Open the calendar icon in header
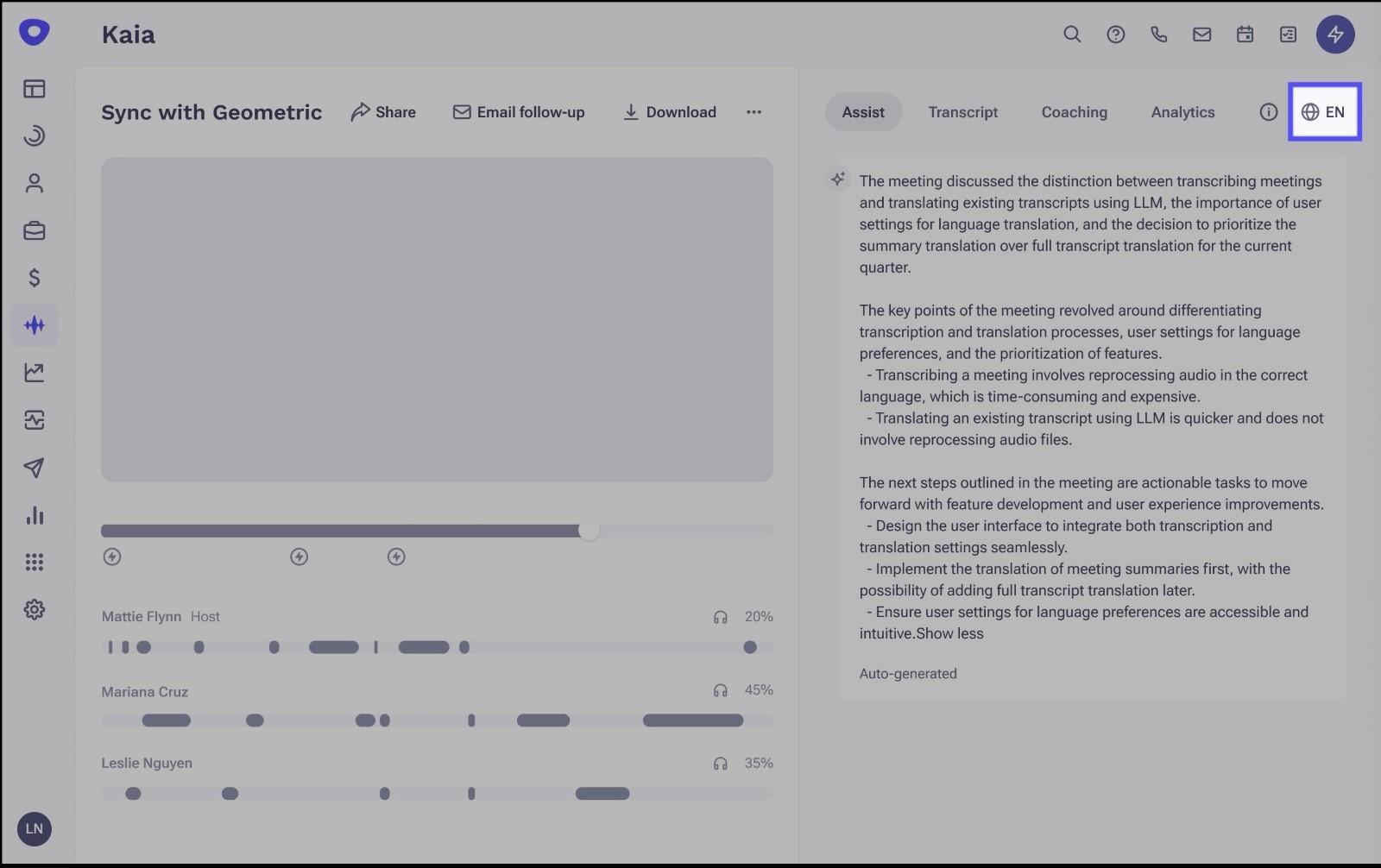This screenshot has height=868, width=1381. pyautogui.click(x=1245, y=35)
